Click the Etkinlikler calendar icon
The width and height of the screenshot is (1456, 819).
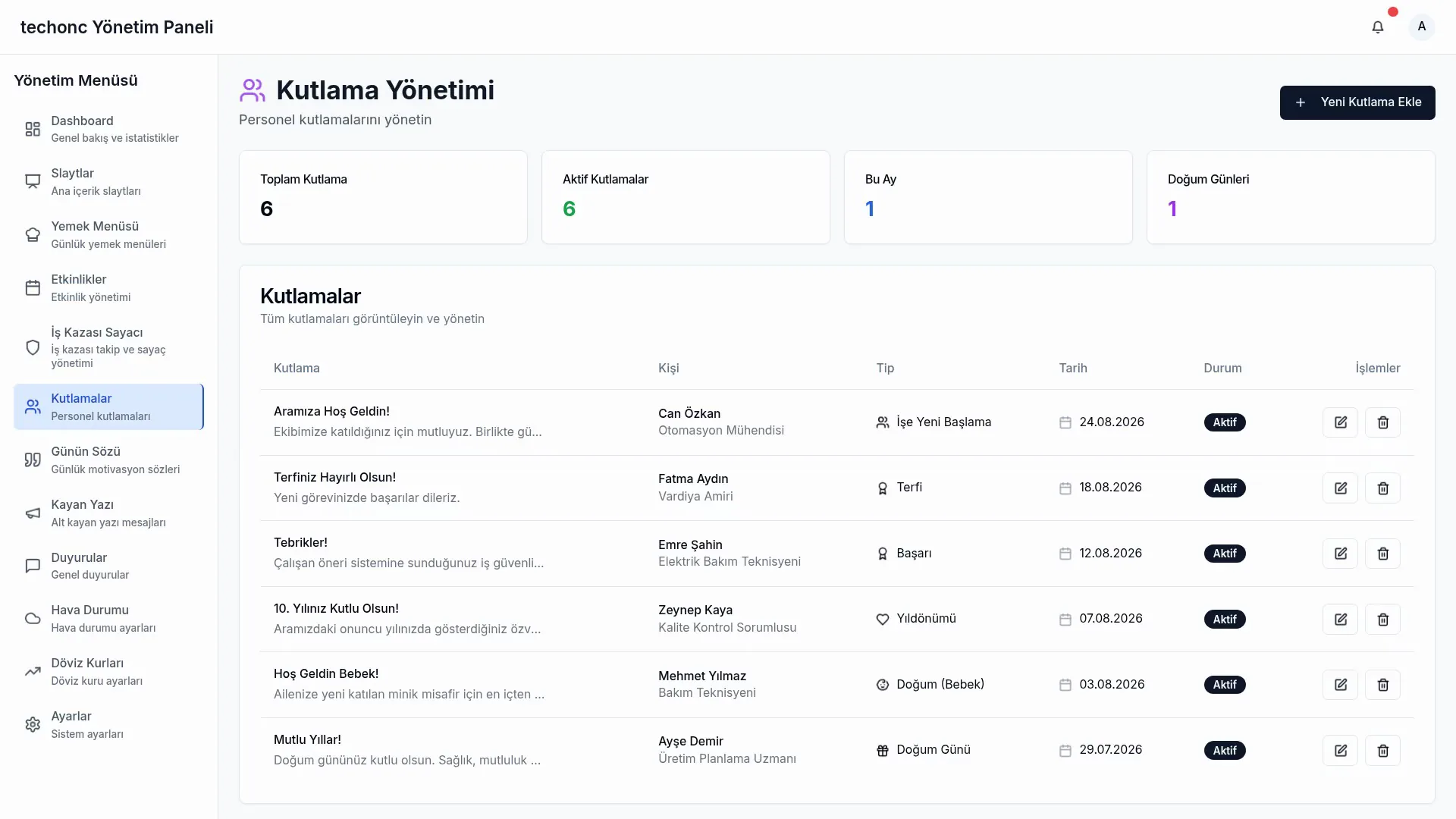point(33,288)
